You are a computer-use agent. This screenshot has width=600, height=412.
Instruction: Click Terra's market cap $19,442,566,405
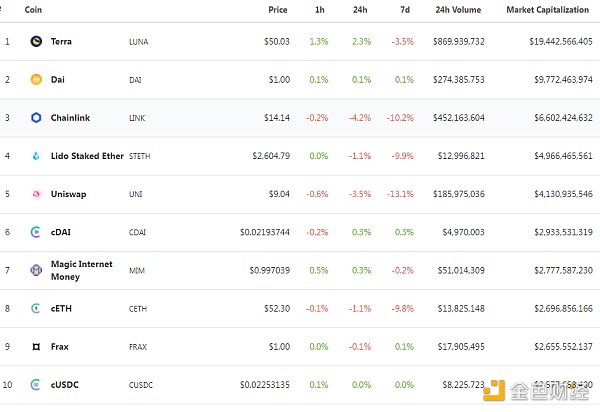click(561, 41)
